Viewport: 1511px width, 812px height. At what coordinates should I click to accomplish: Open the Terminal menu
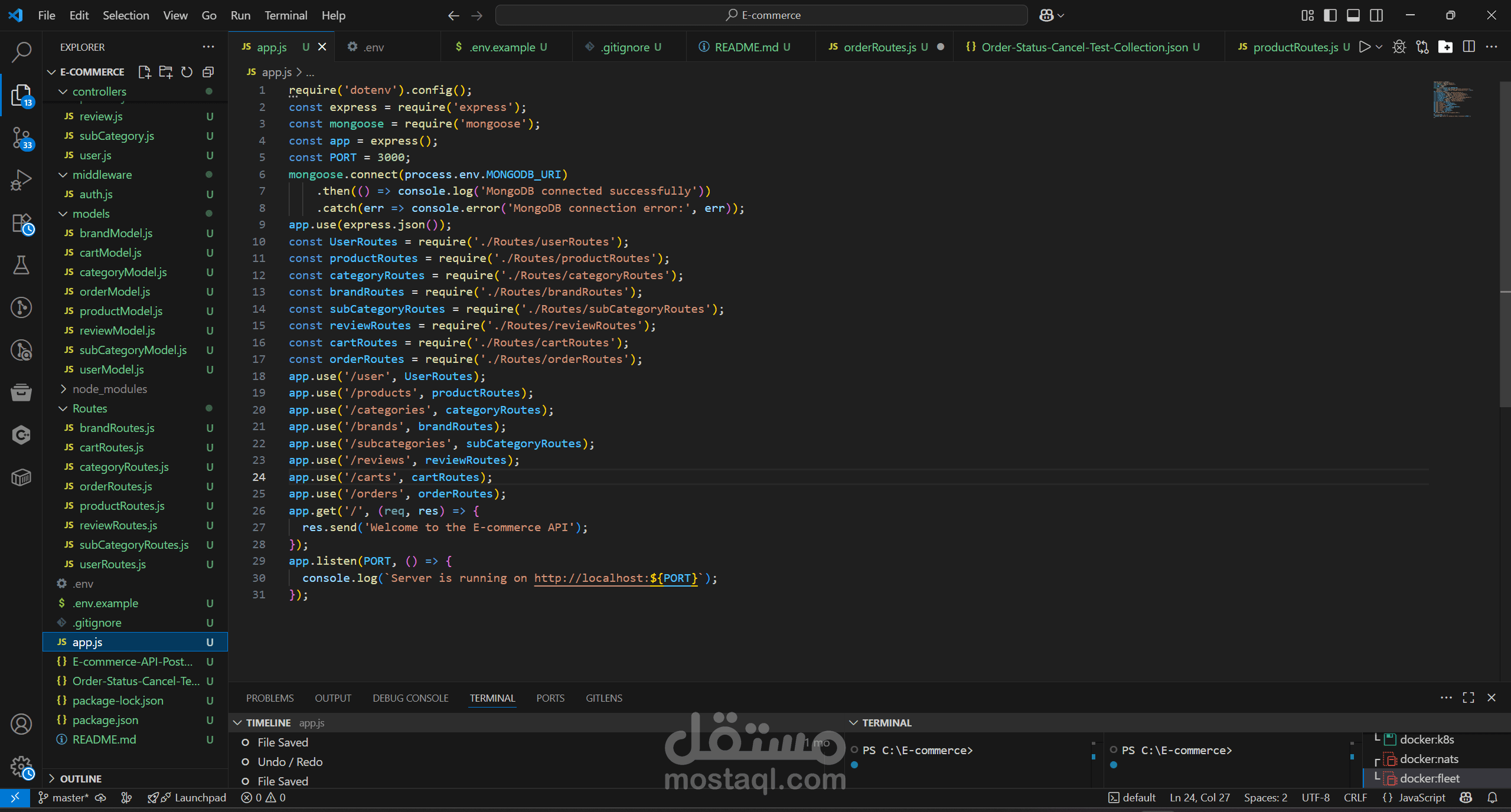pyautogui.click(x=286, y=15)
